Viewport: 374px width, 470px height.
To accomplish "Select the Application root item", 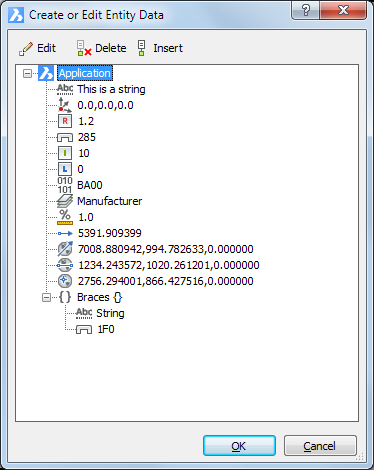I will [85, 73].
